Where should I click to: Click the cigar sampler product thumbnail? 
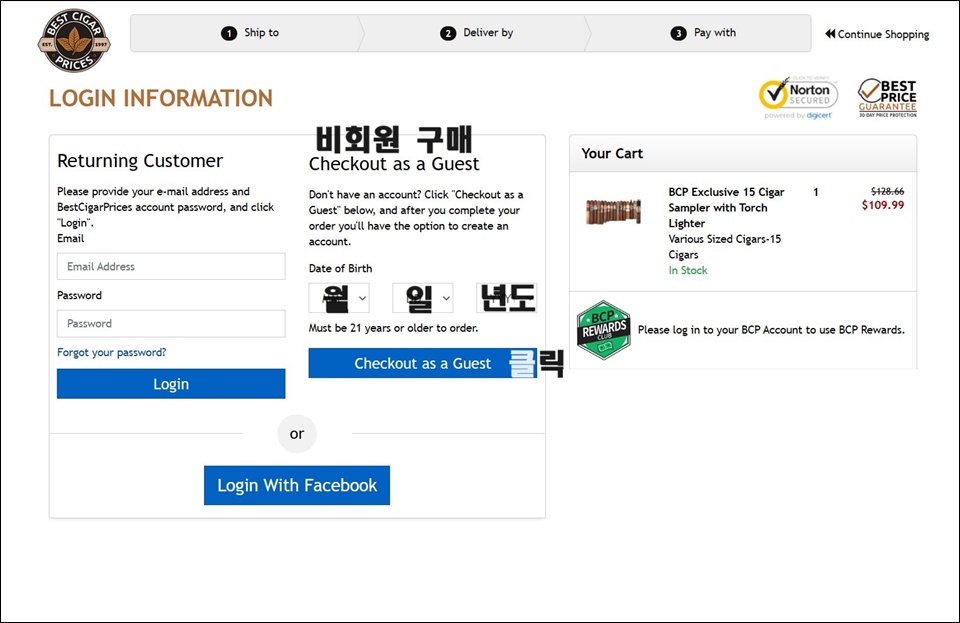613,212
